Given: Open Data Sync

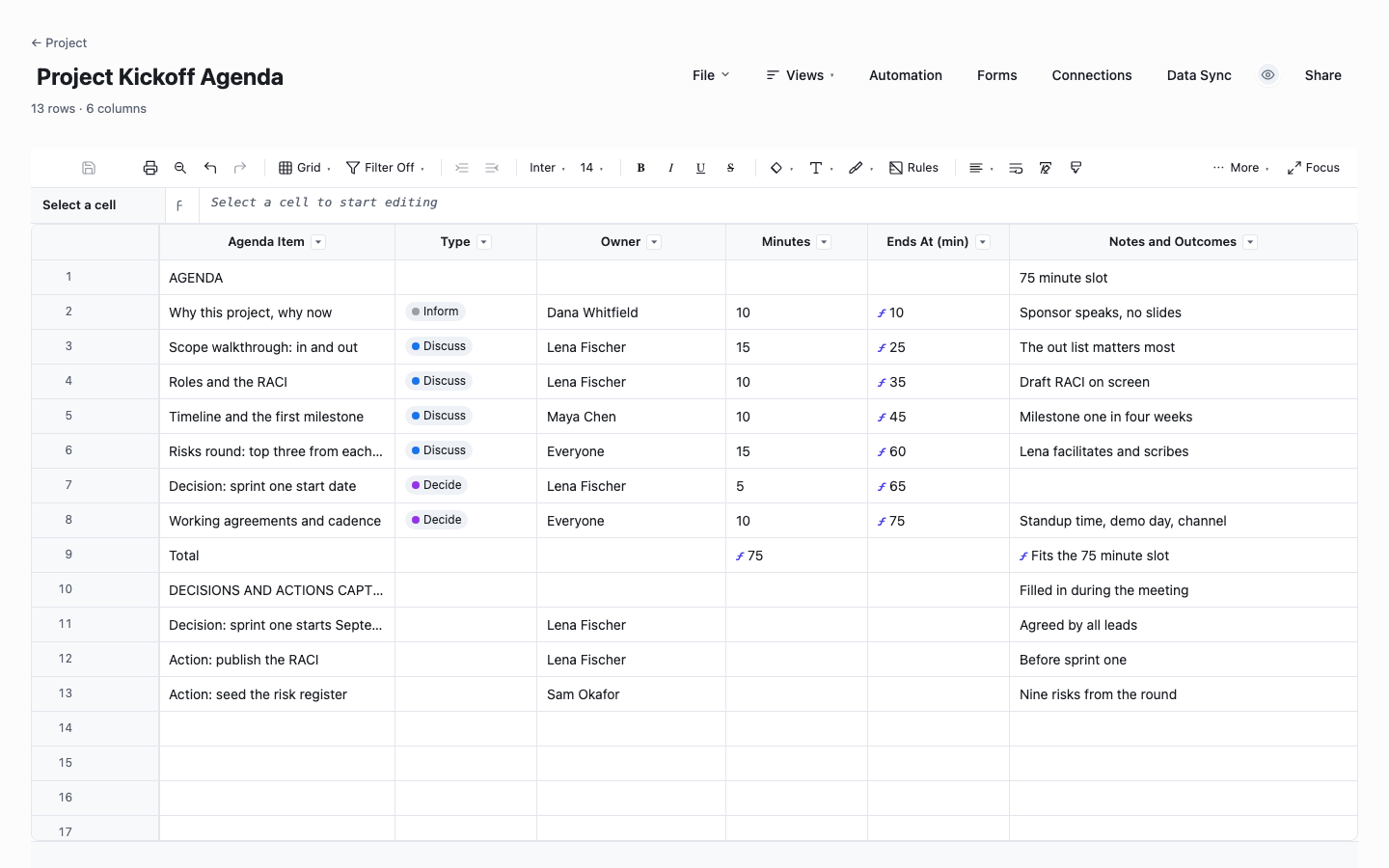Looking at the screenshot, I should pyautogui.click(x=1199, y=75).
